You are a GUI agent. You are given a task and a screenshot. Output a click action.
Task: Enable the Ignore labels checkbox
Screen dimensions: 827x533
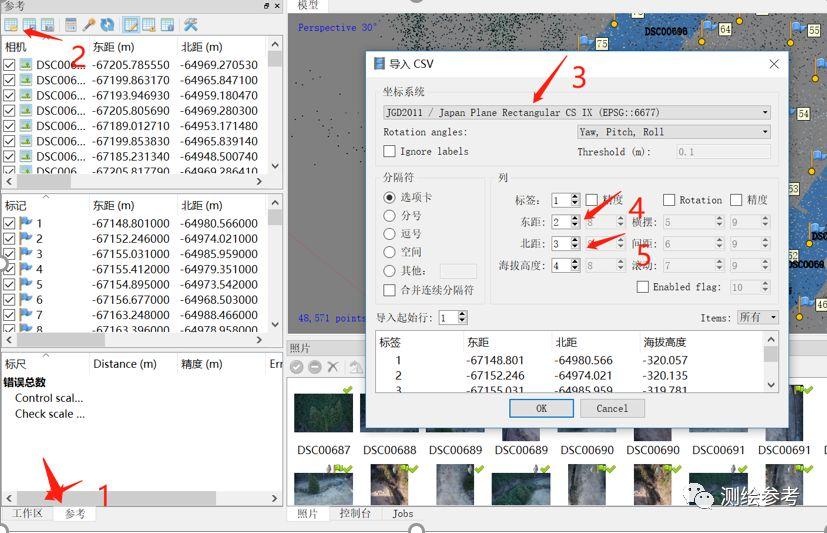pos(389,151)
